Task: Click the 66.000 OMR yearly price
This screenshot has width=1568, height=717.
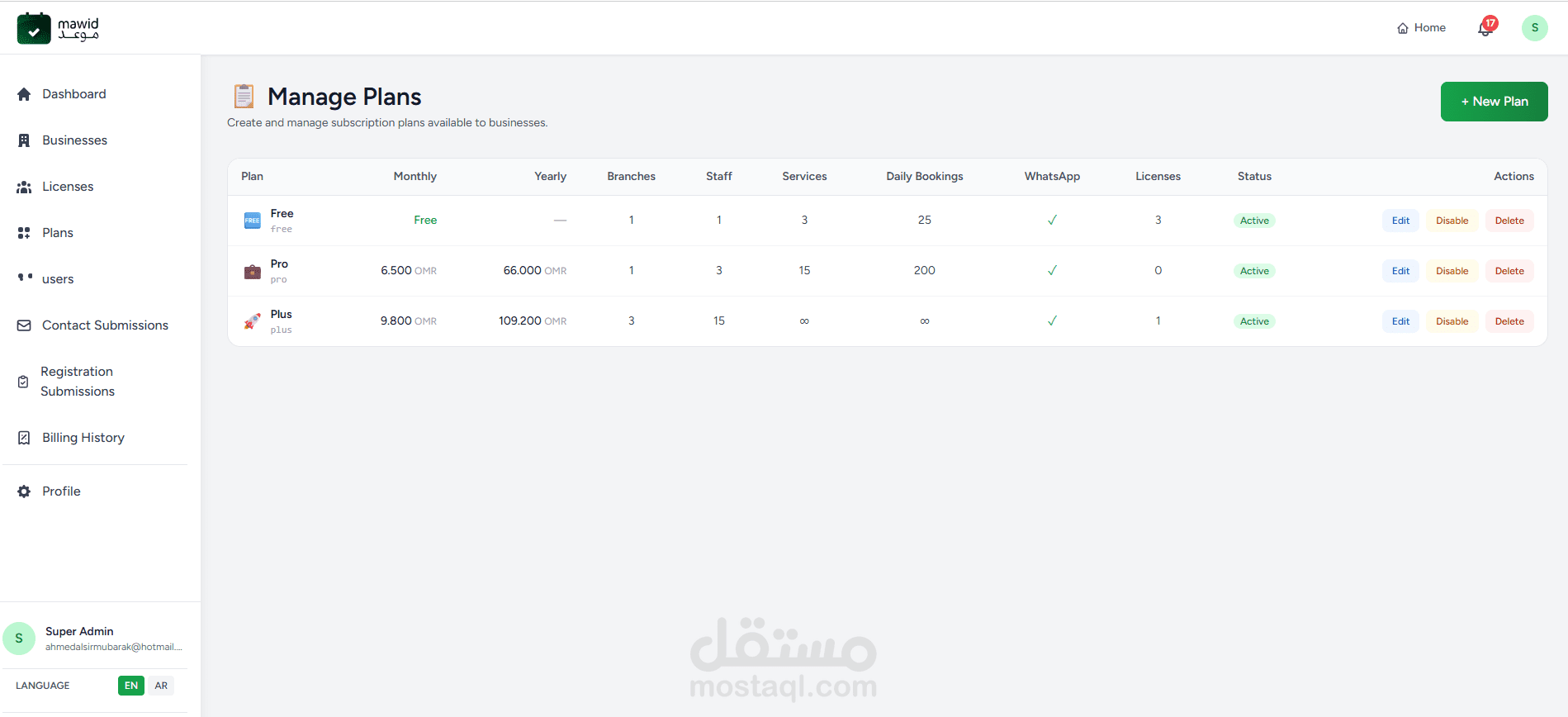Action: 535,271
